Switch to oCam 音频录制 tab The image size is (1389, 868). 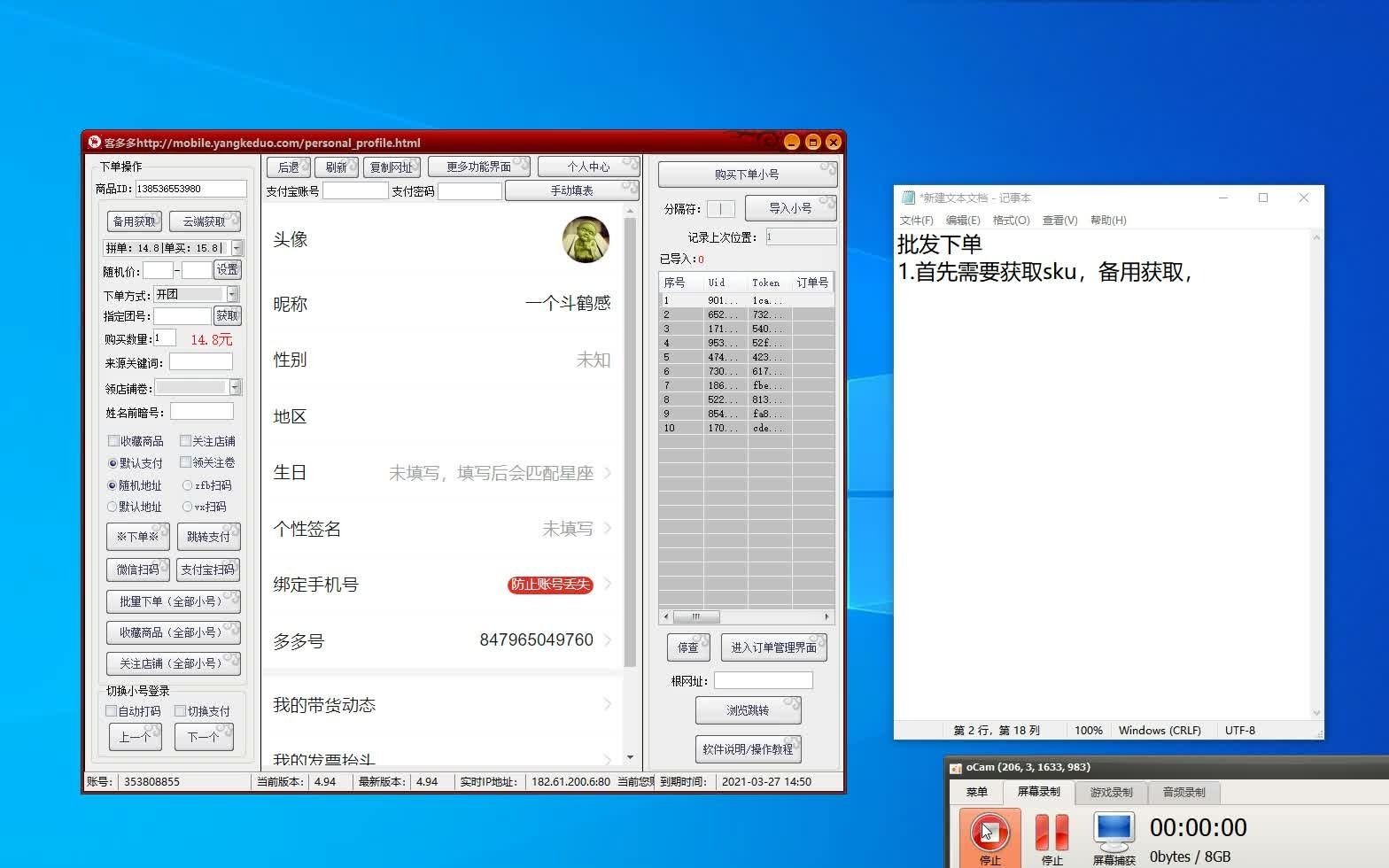1183,792
